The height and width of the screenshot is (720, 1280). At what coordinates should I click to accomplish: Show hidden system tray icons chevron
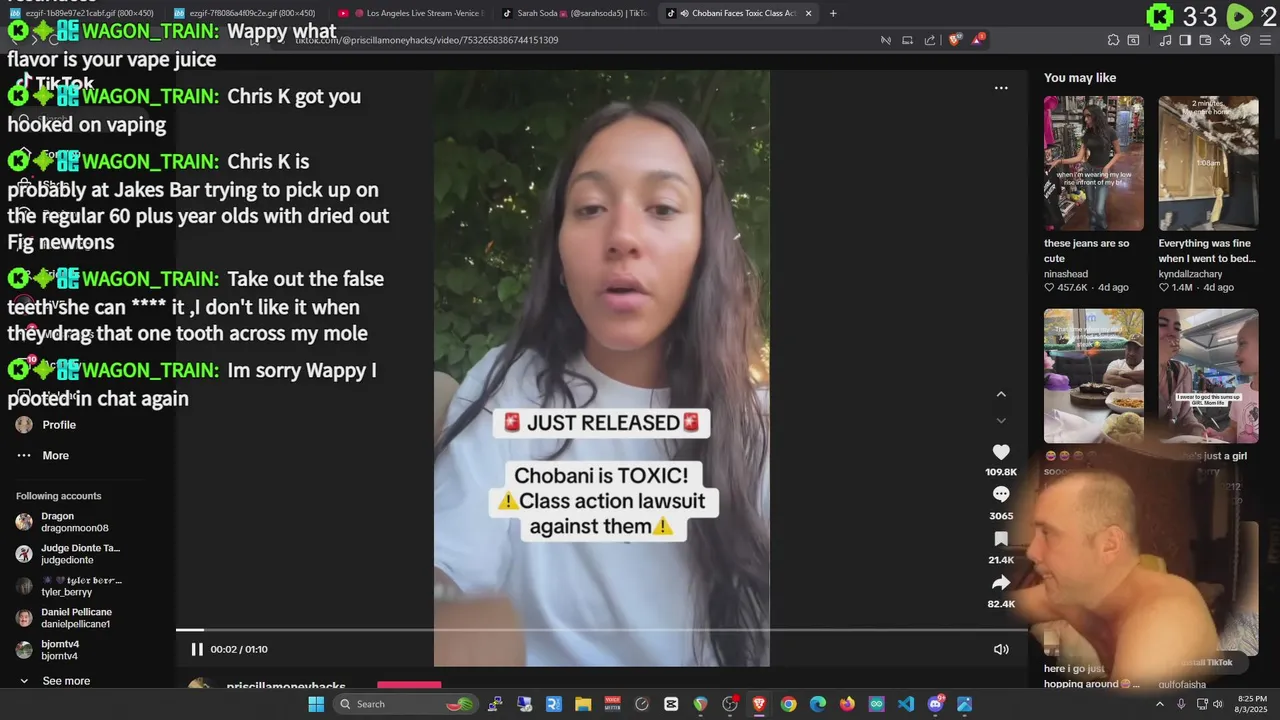click(x=1160, y=704)
